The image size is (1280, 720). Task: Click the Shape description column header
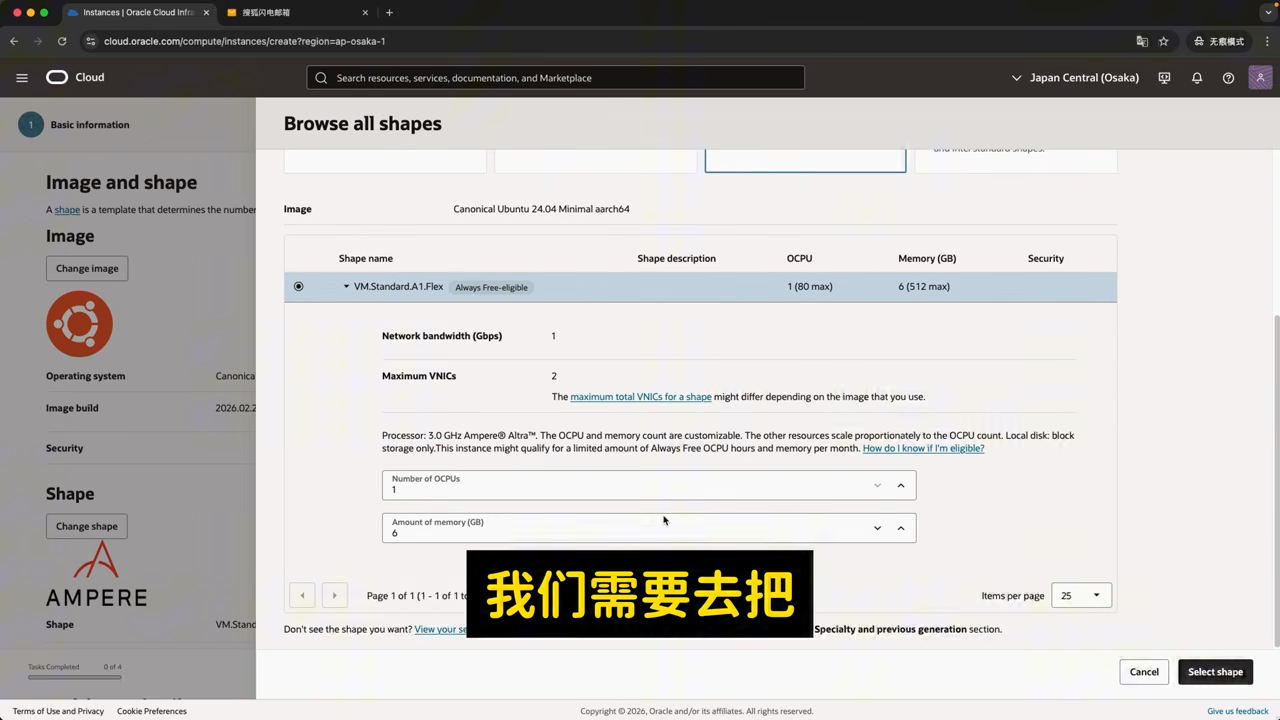[677, 258]
